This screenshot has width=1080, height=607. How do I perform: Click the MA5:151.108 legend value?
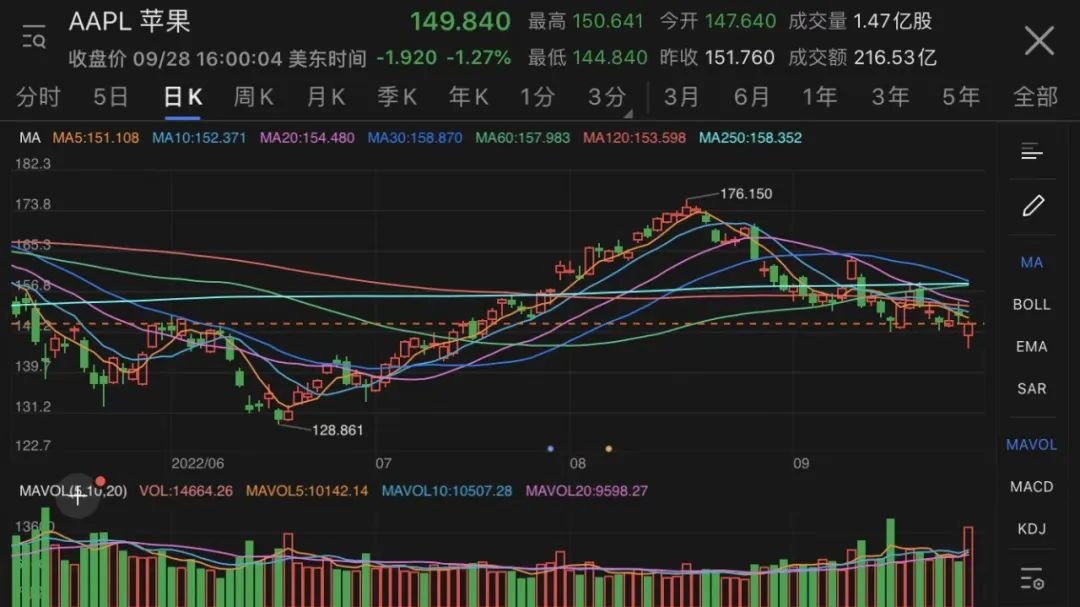[96, 138]
